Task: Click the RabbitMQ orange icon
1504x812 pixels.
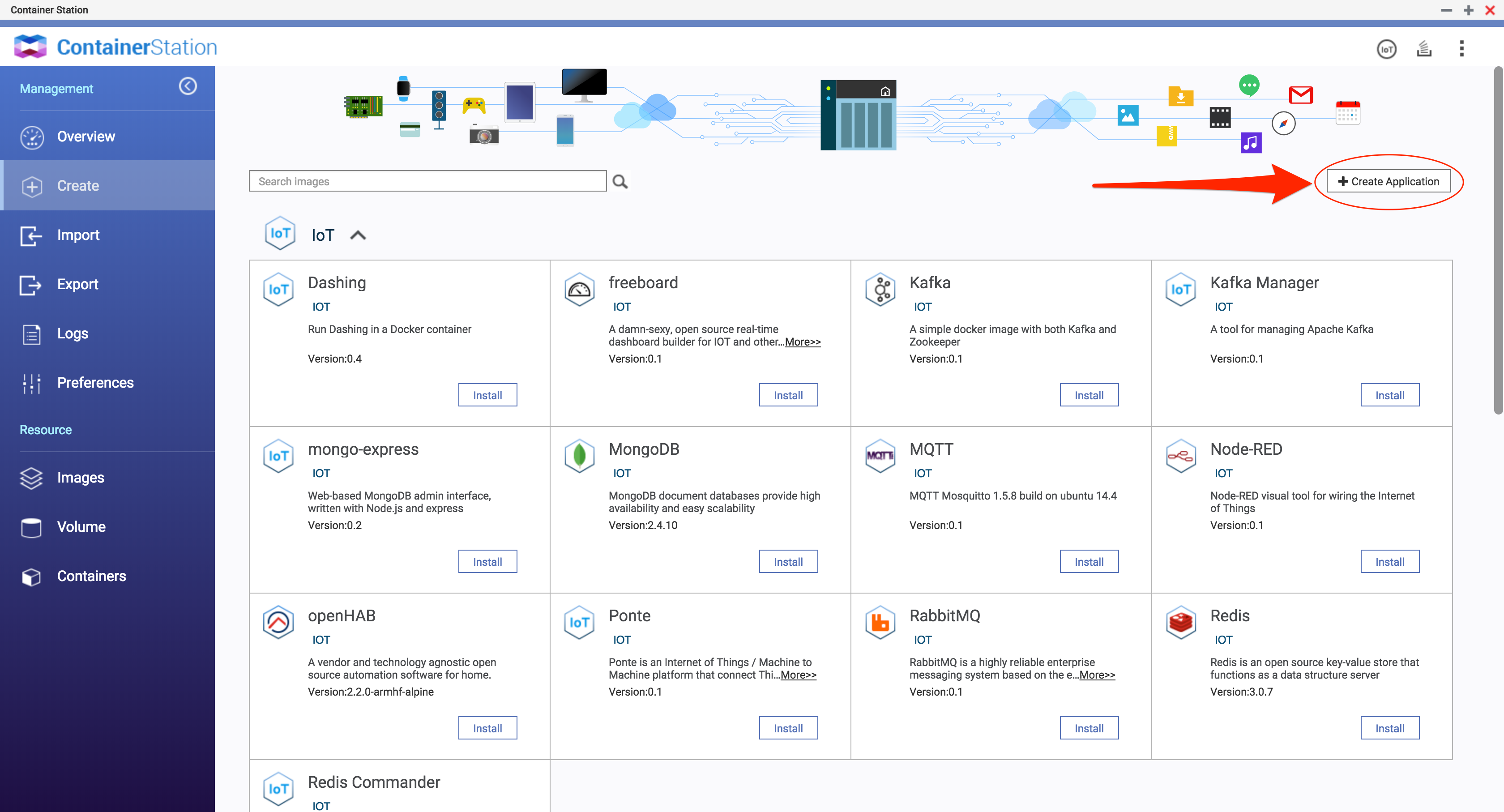Action: [x=880, y=622]
